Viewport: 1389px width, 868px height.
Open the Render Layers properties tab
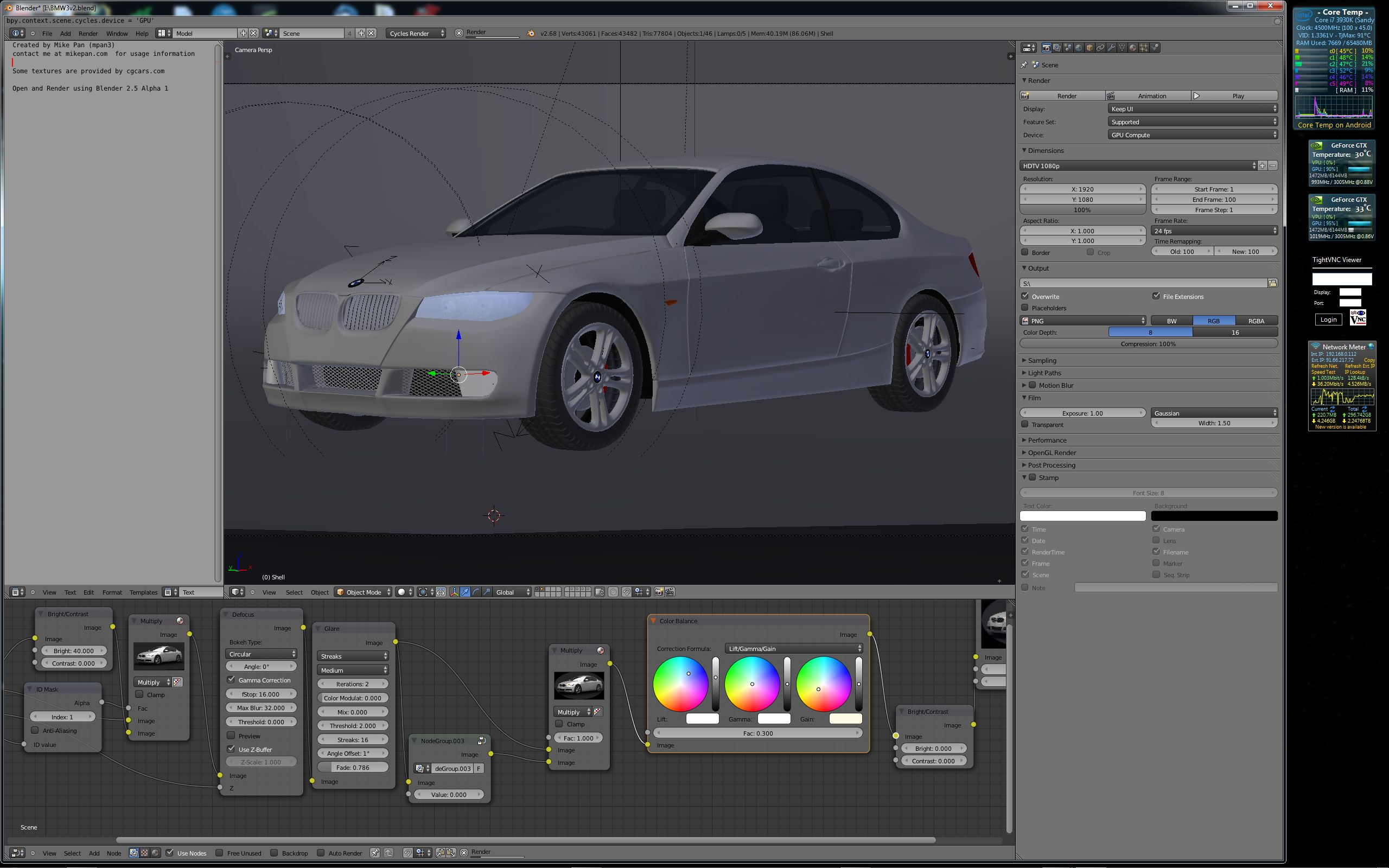pyautogui.click(x=1057, y=48)
